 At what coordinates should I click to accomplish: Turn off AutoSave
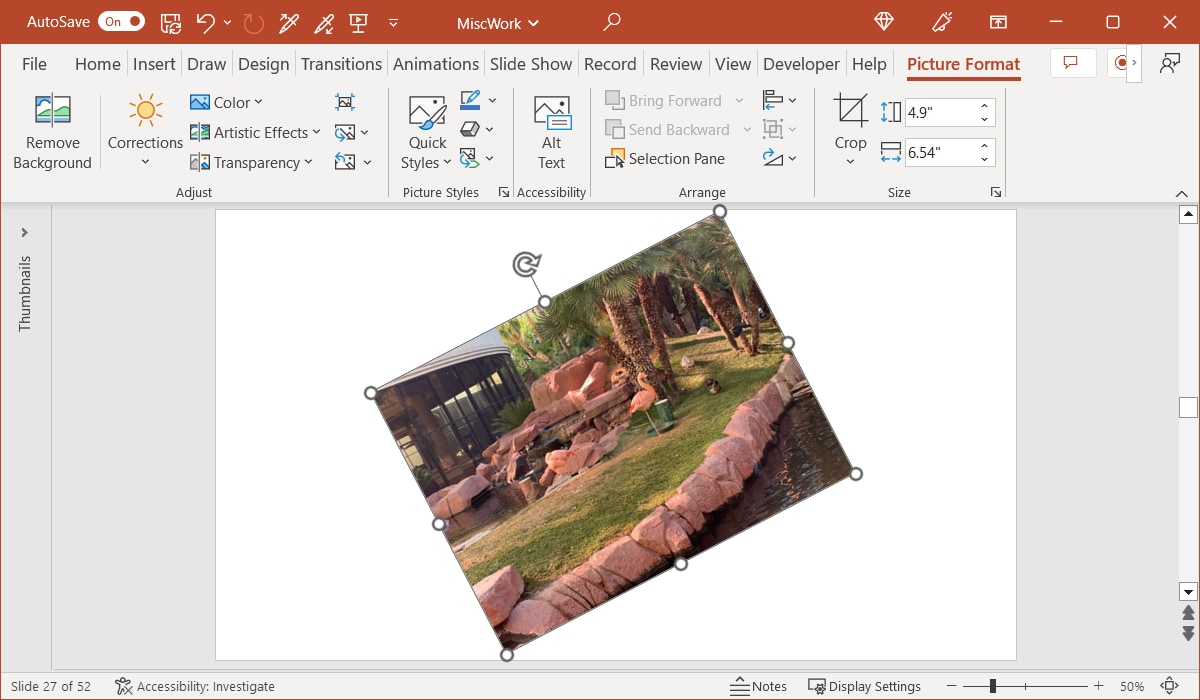(x=121, y=20)
